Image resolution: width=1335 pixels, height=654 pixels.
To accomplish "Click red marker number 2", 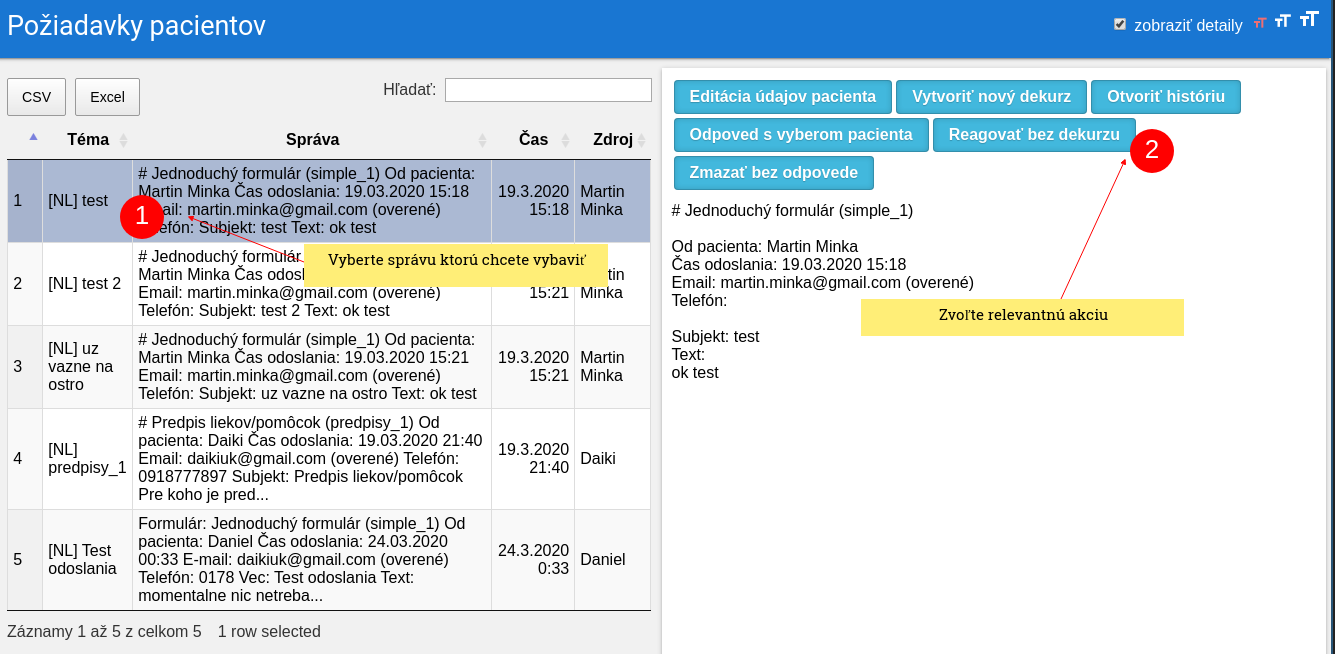I will point(1151,151).
